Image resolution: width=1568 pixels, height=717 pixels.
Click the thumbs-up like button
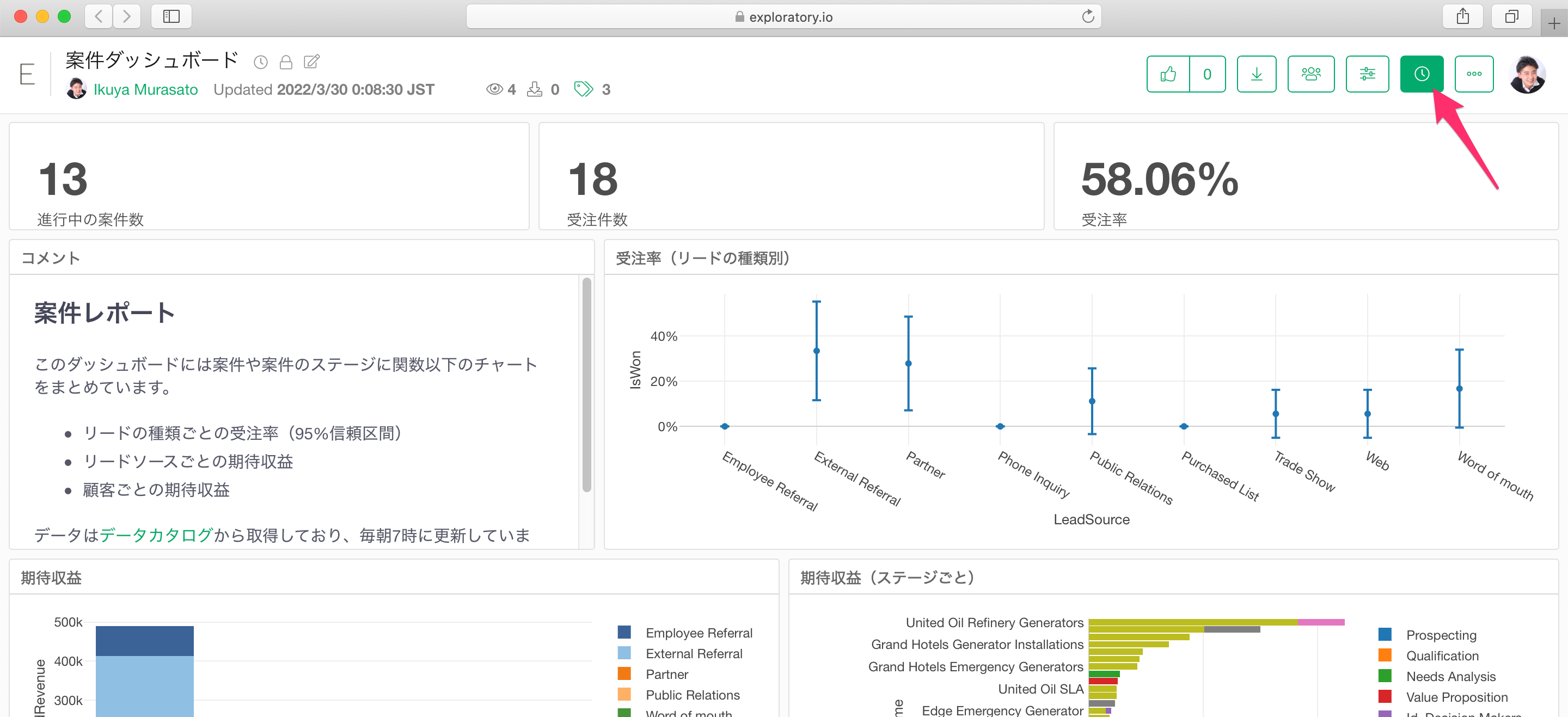[1167, 74]
